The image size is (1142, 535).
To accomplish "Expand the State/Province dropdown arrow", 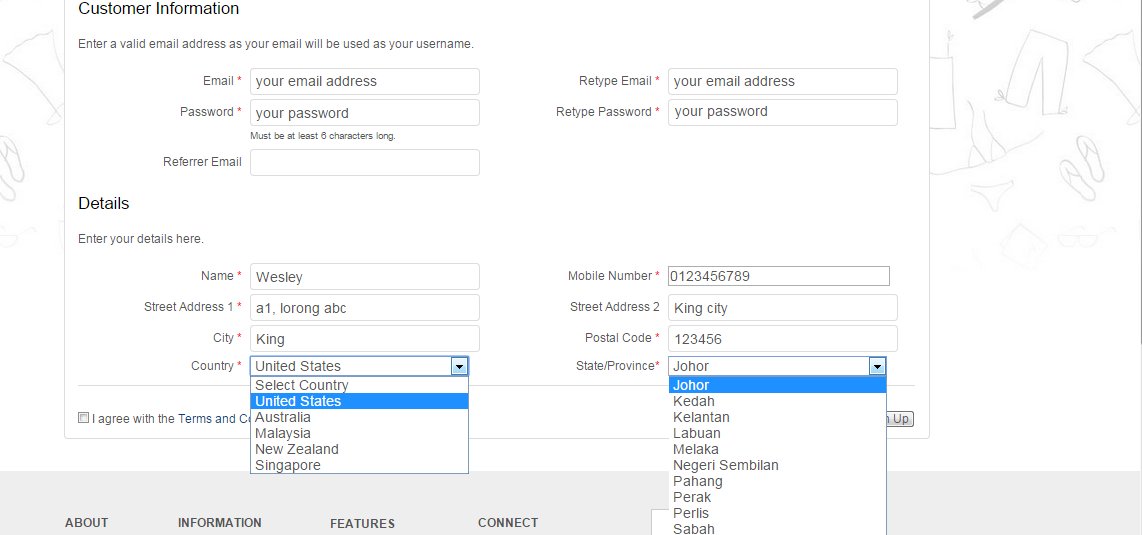I will click(877, 367).
